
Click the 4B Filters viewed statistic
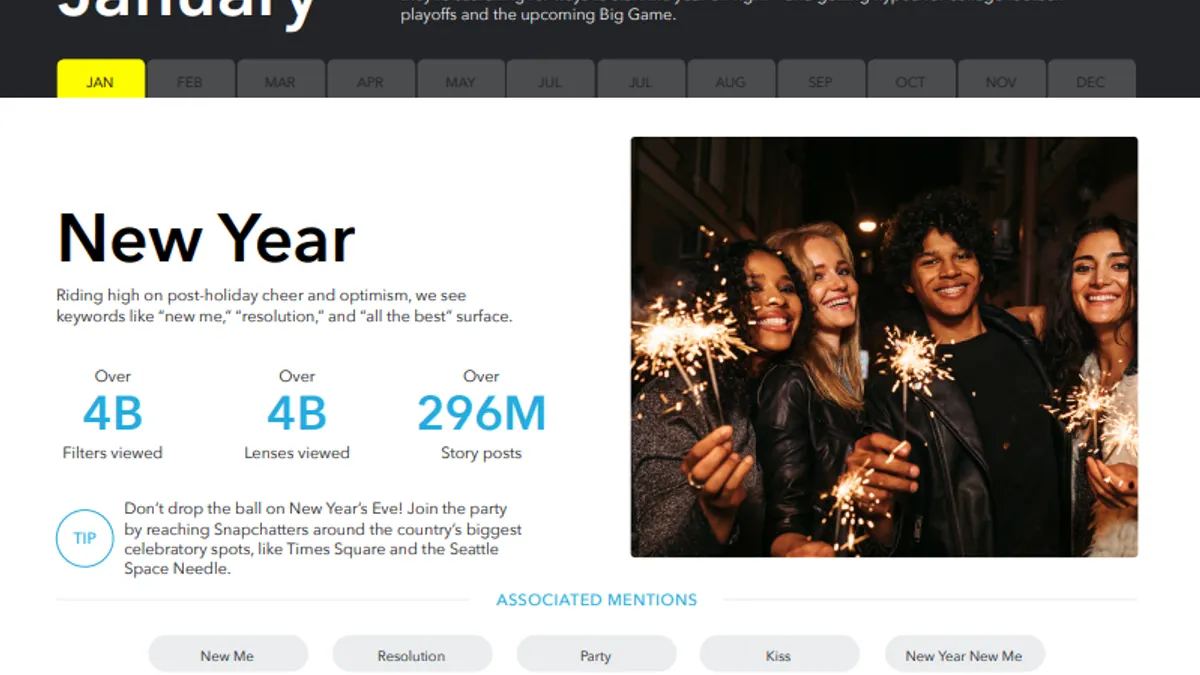click(x=112, y=415)
